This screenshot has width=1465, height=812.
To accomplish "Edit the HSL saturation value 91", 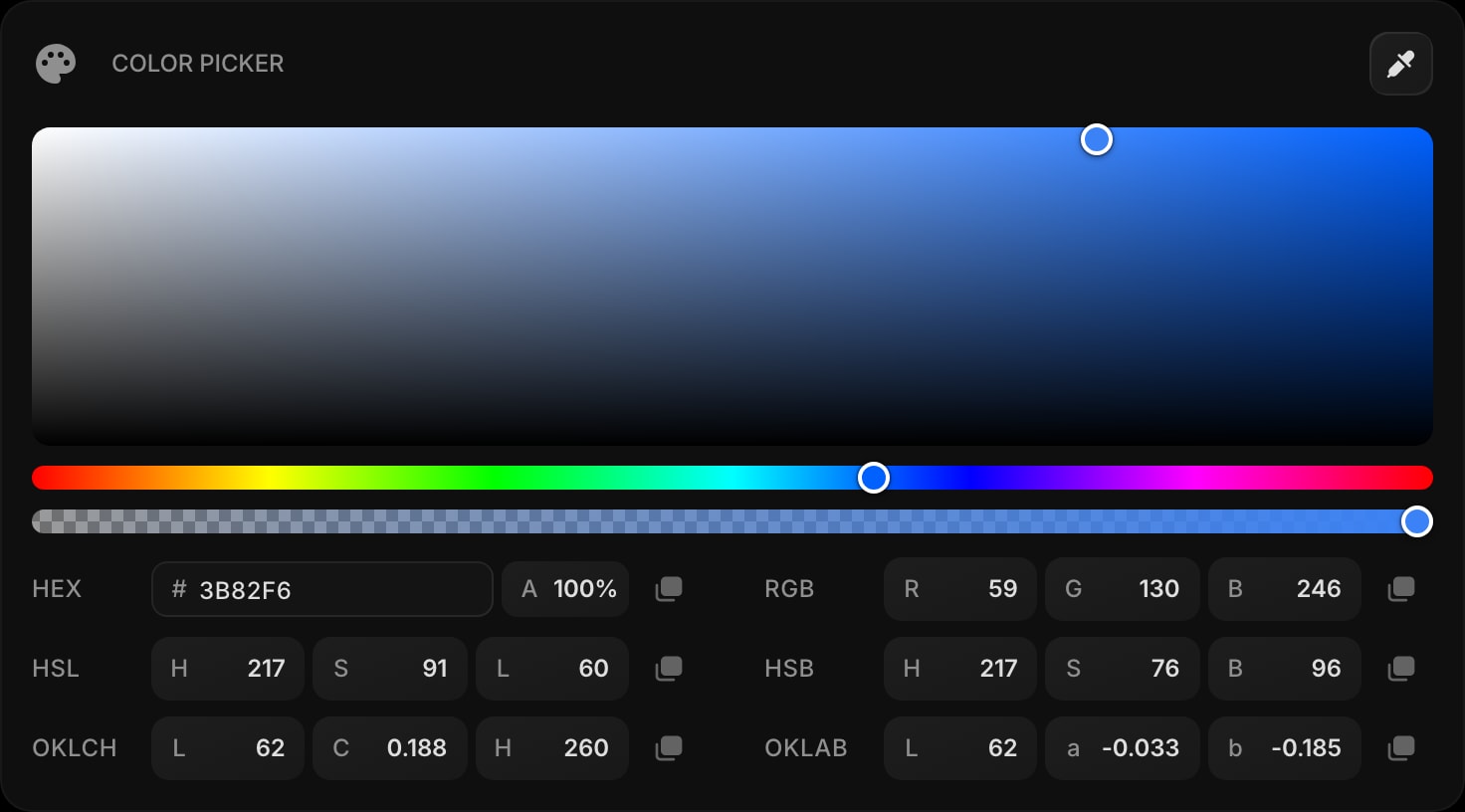I will point(390,669).
